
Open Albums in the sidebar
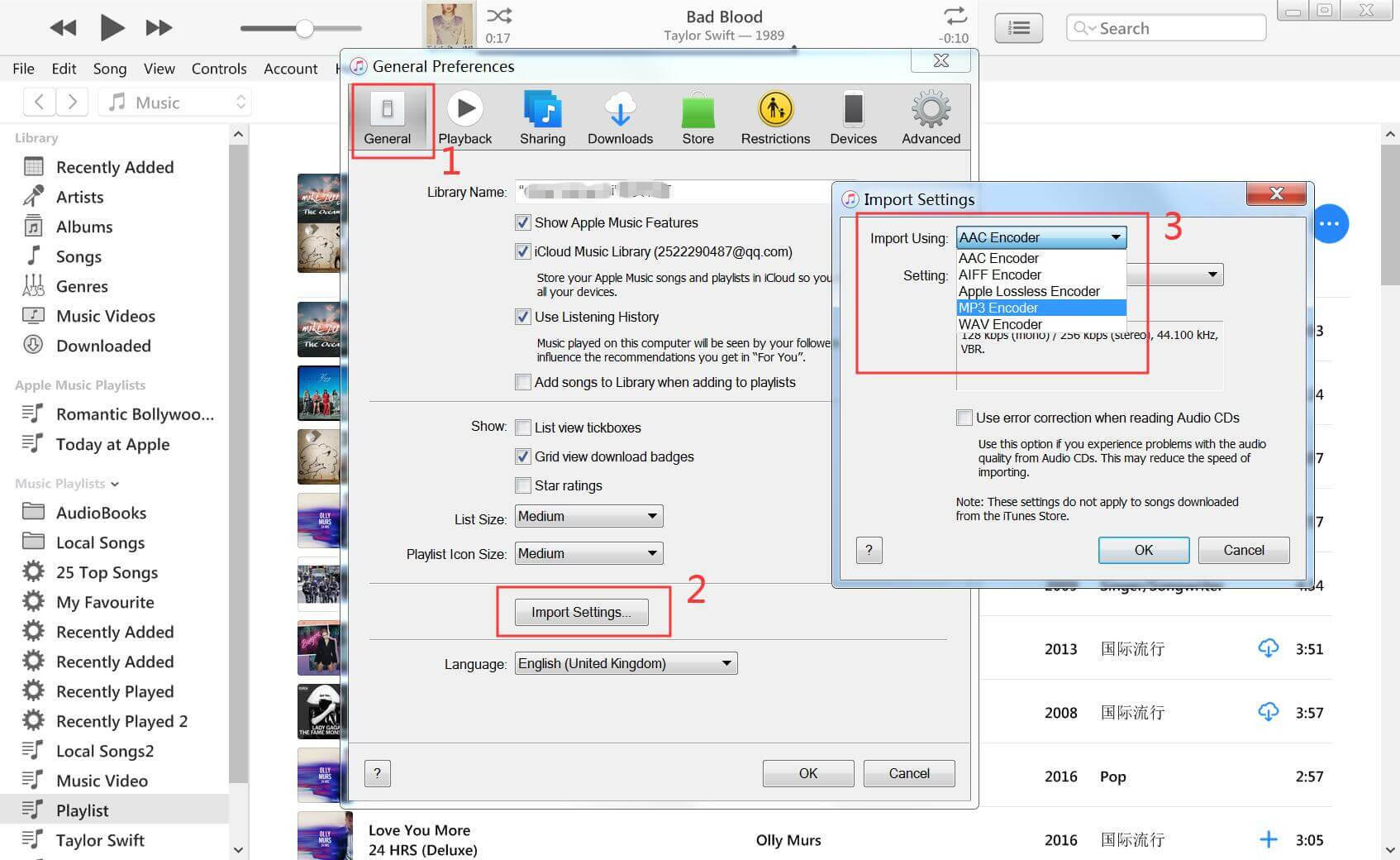[x=83, y=227]
